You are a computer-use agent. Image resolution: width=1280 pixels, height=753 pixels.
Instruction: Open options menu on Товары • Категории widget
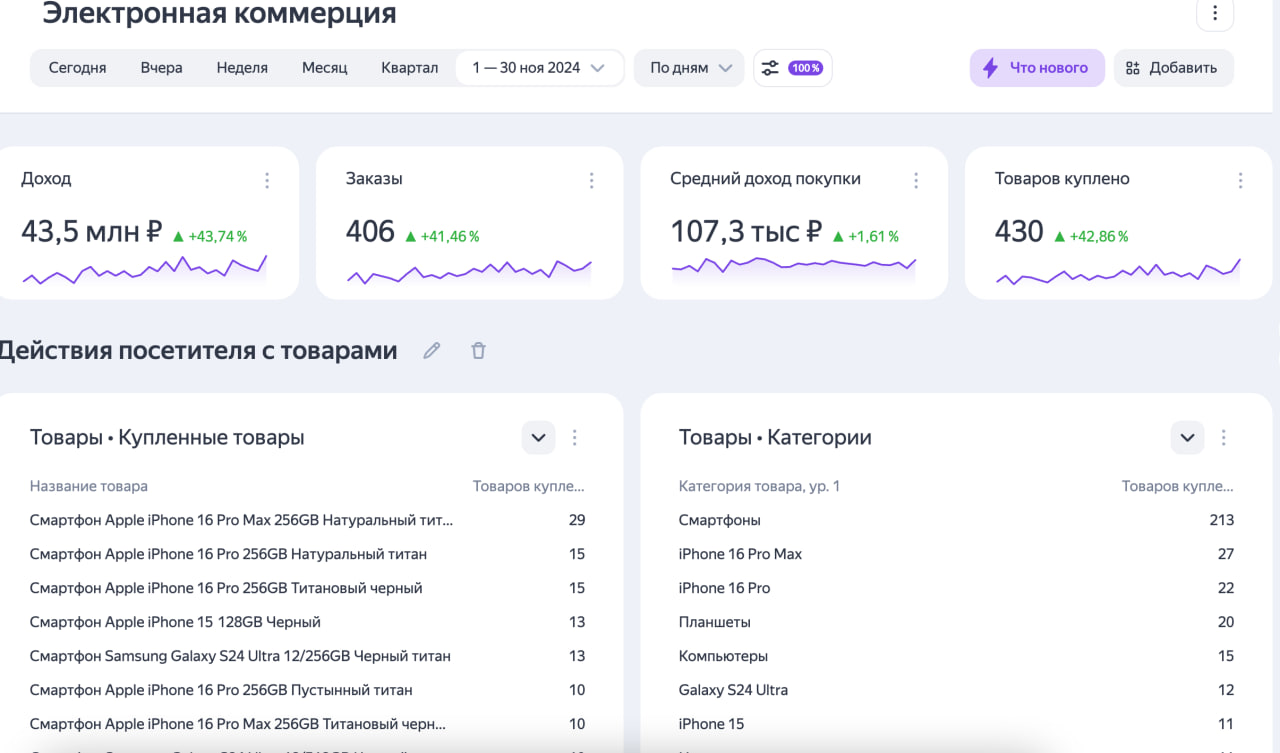click(x=1224, y=437)
